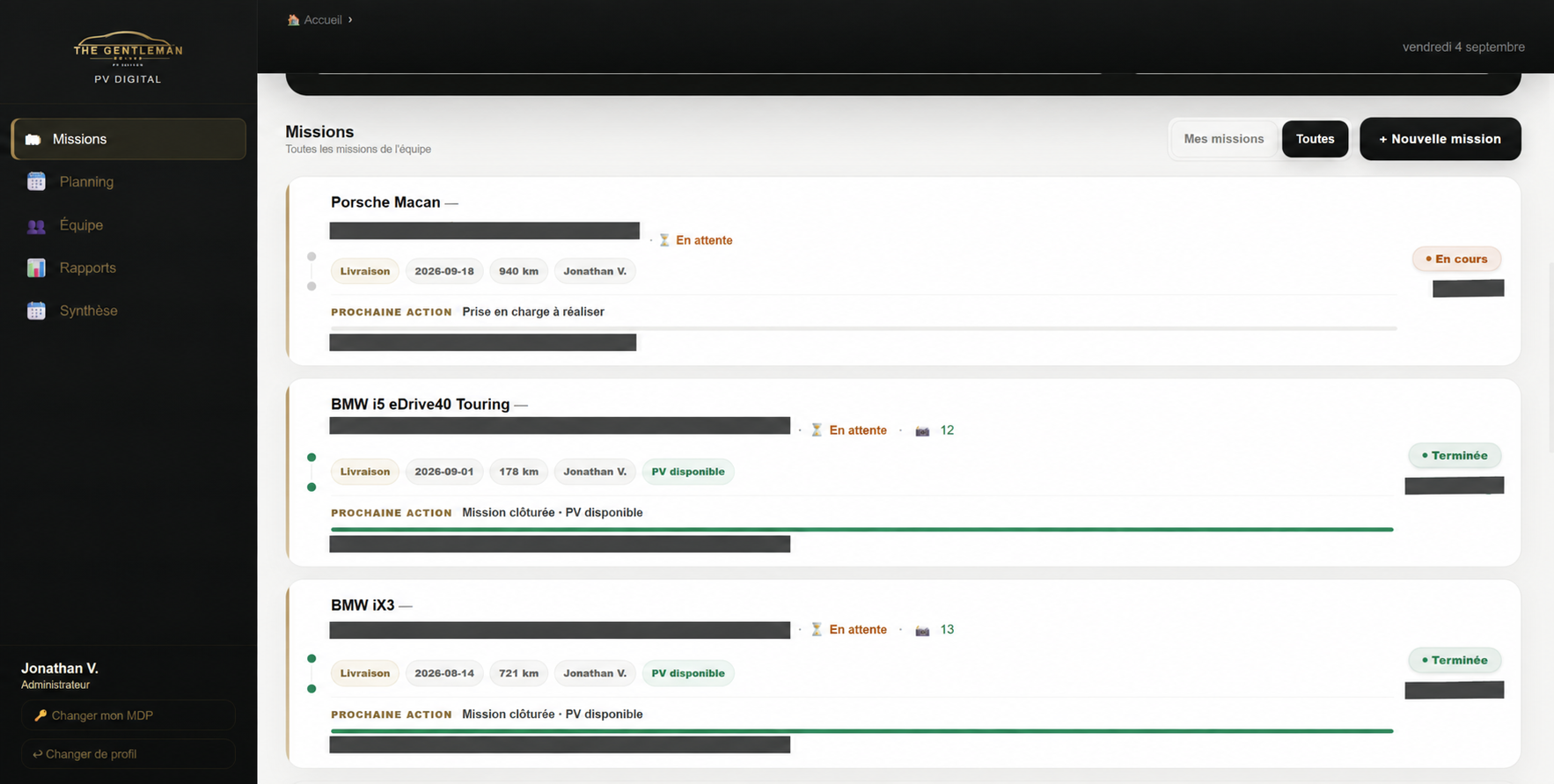Click the BMW i5 green progress bar
This screenshot has height=784, width=1554.
pos(862,530)
